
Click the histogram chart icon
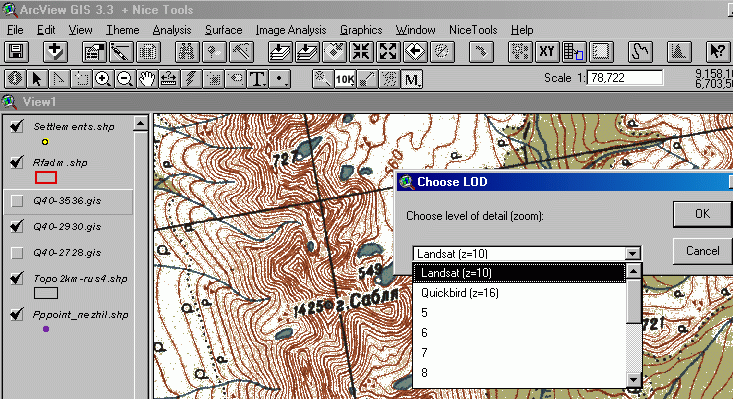[679, 52]
